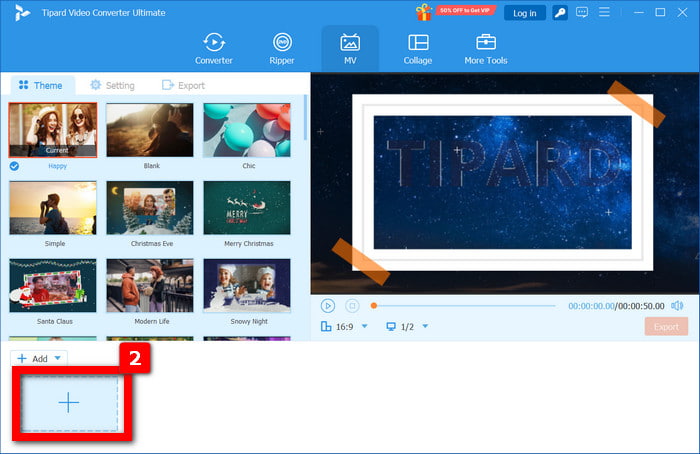Pick the Christmas Eve theme

coord(150,208)
